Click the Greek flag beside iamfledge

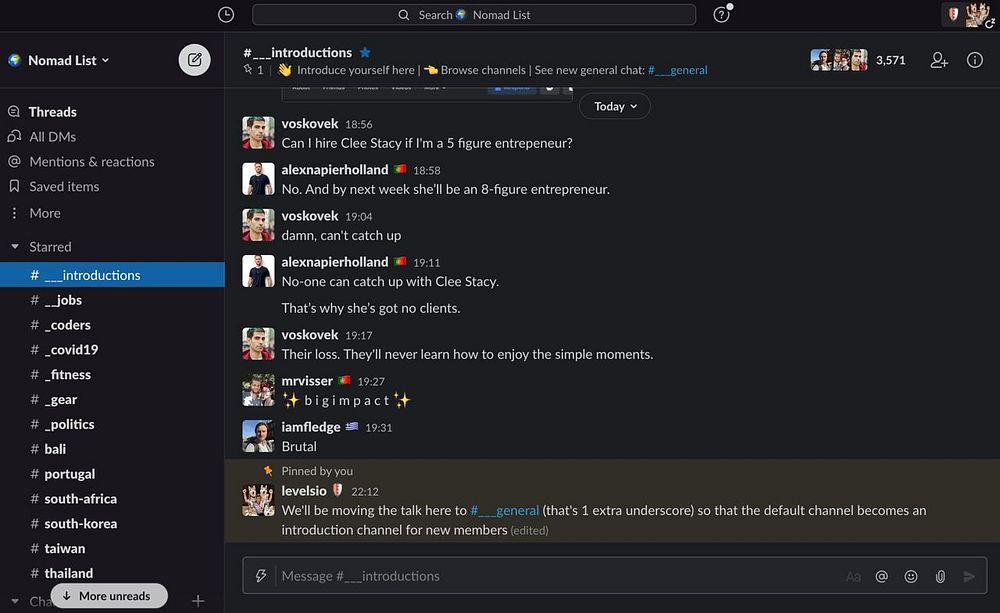click(351, 427)
